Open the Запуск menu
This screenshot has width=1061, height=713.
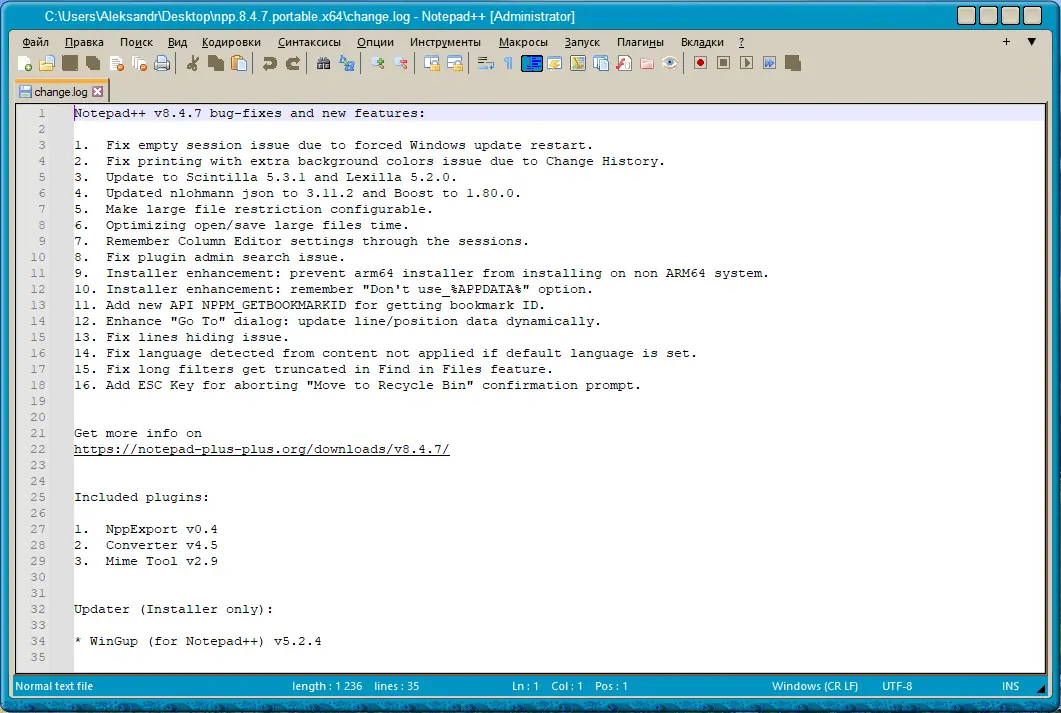pyautogui.click(x=582, y=42)
